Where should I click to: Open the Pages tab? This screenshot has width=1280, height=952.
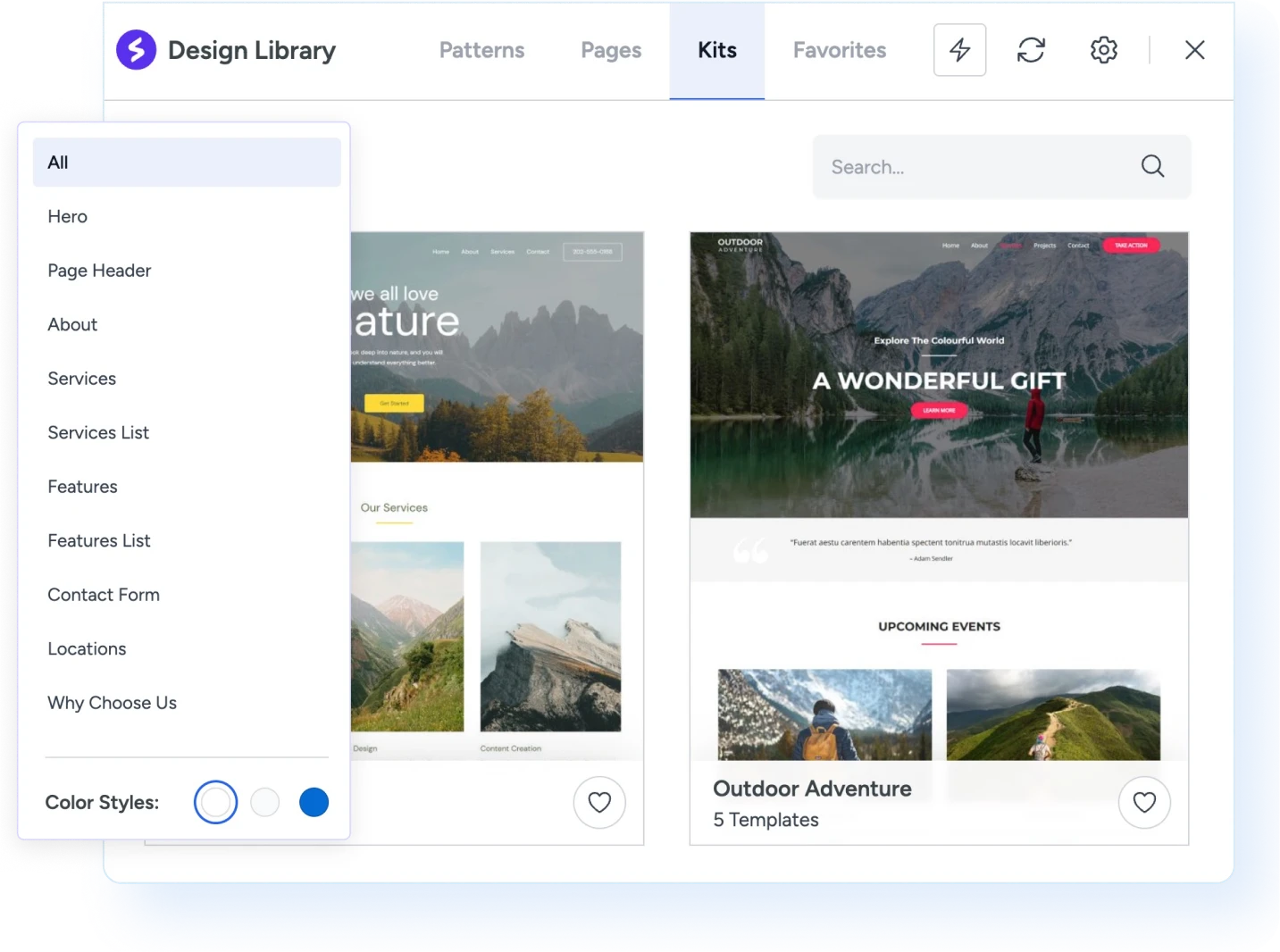[611, 50]
